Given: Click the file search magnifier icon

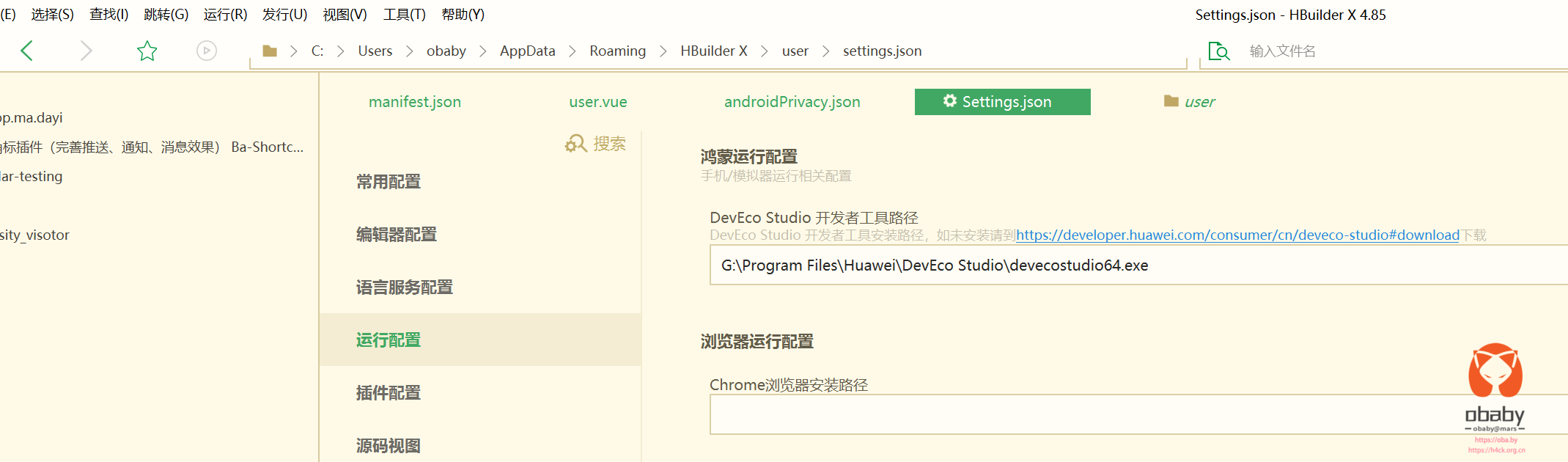Looking at the screenshot, I should [x=1218, y=51].
